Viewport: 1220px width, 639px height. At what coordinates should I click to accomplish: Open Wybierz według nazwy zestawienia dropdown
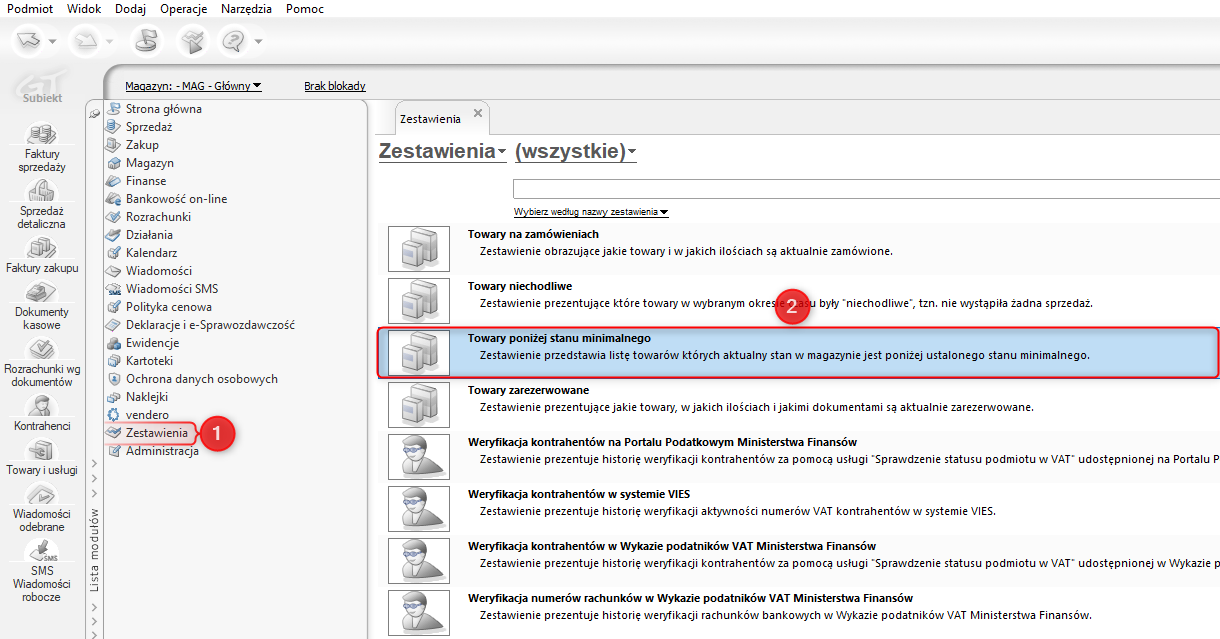591,212
